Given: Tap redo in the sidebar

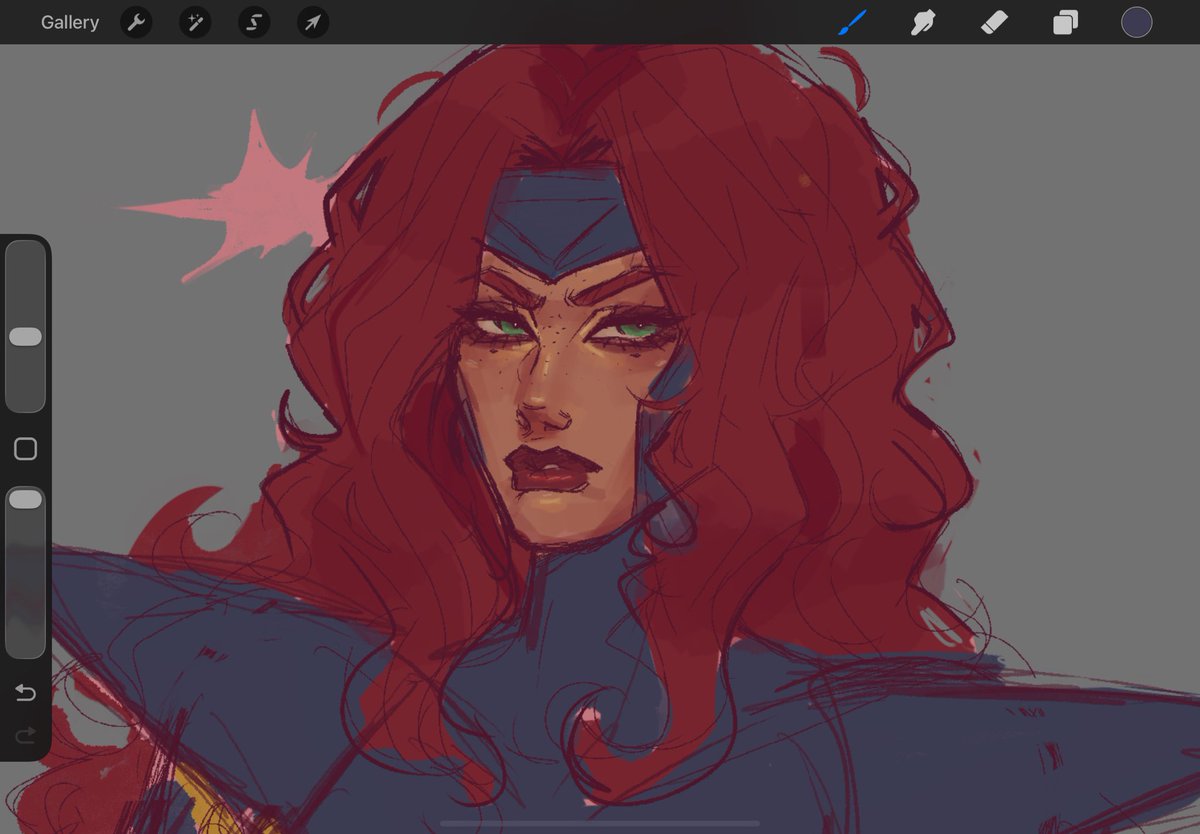Looking at the screenshot, I should click(24, 735).
